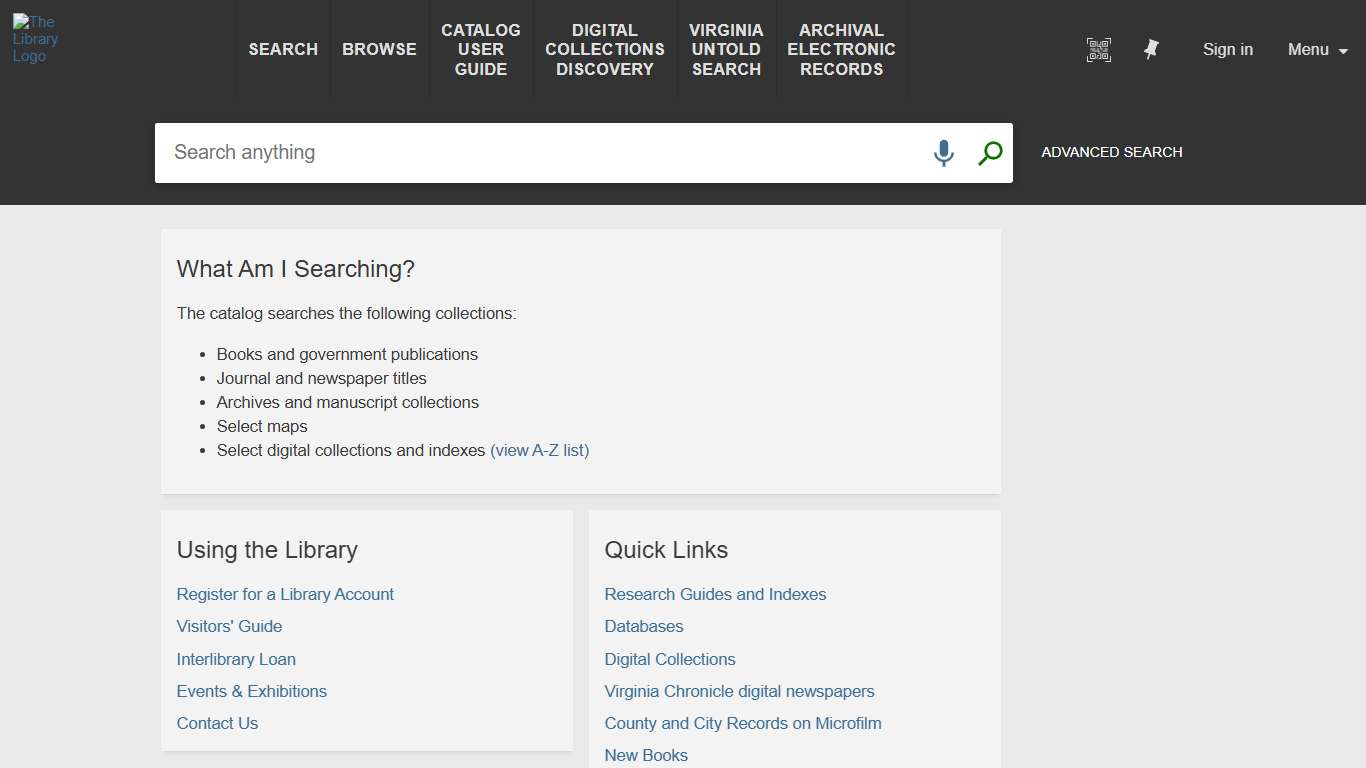The height and width of the screenshot is (768, 1366).
Task: Click Virginia Chronicle digital newspapers
Action: 739,691
